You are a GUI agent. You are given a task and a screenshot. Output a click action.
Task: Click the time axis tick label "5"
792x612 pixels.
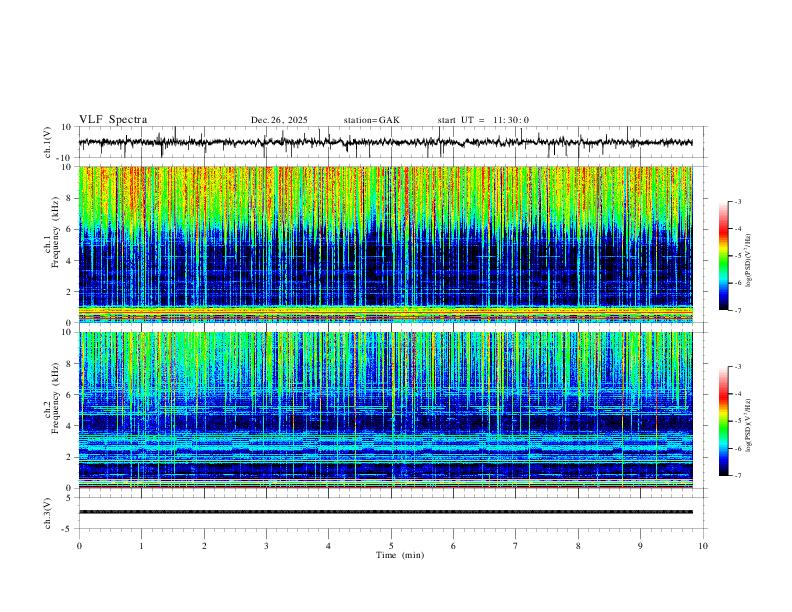coord(391,546)
